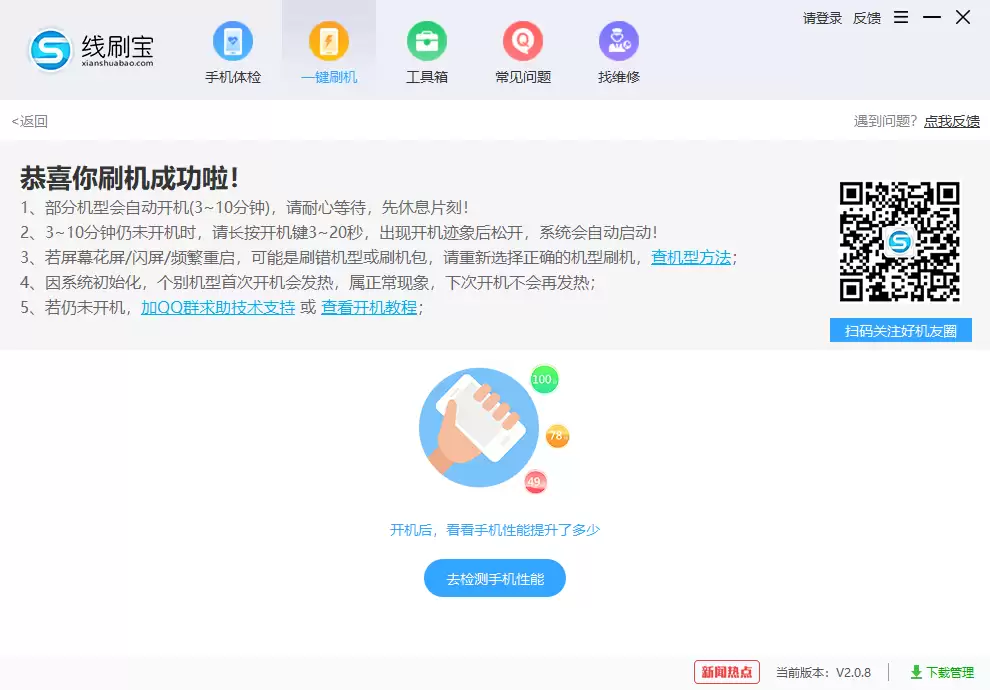Open the 下载管理 download manager icon

[944, 672]
